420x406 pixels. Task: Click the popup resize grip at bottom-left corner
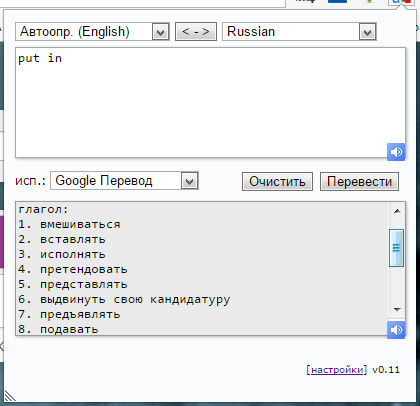click(x=10, y=396)
